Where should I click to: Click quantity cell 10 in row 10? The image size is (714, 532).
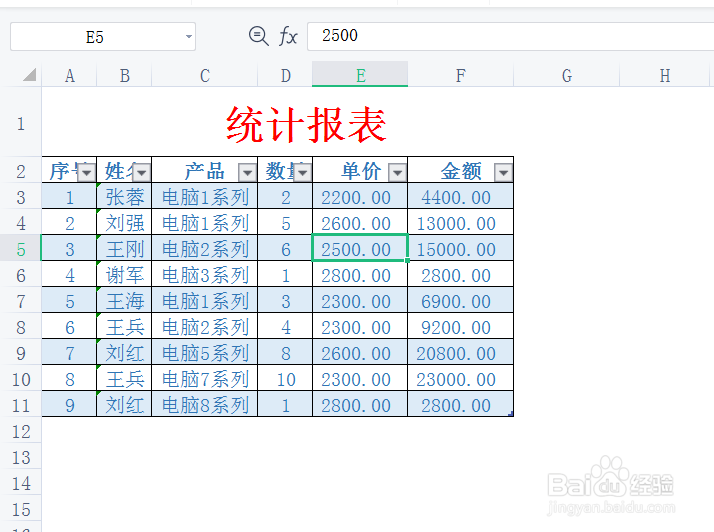pos(286,379)
